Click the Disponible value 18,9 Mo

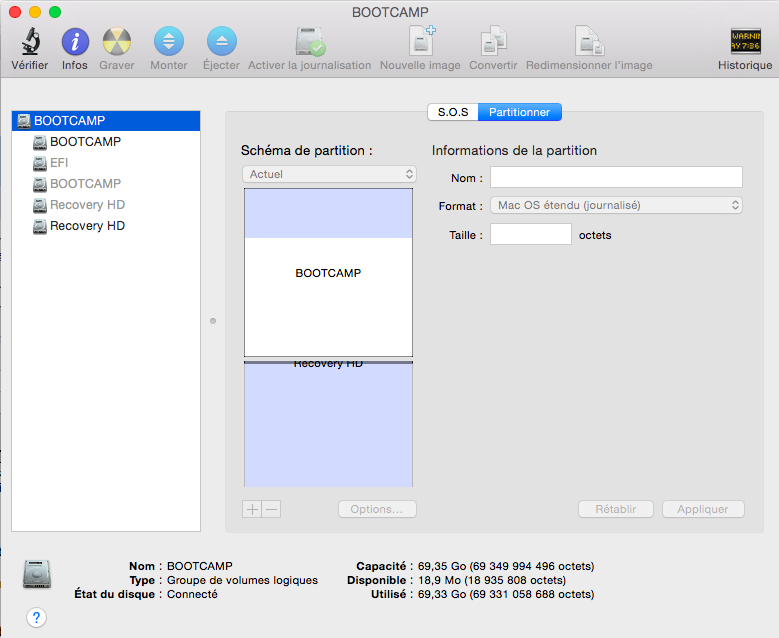tap(491, 580)
